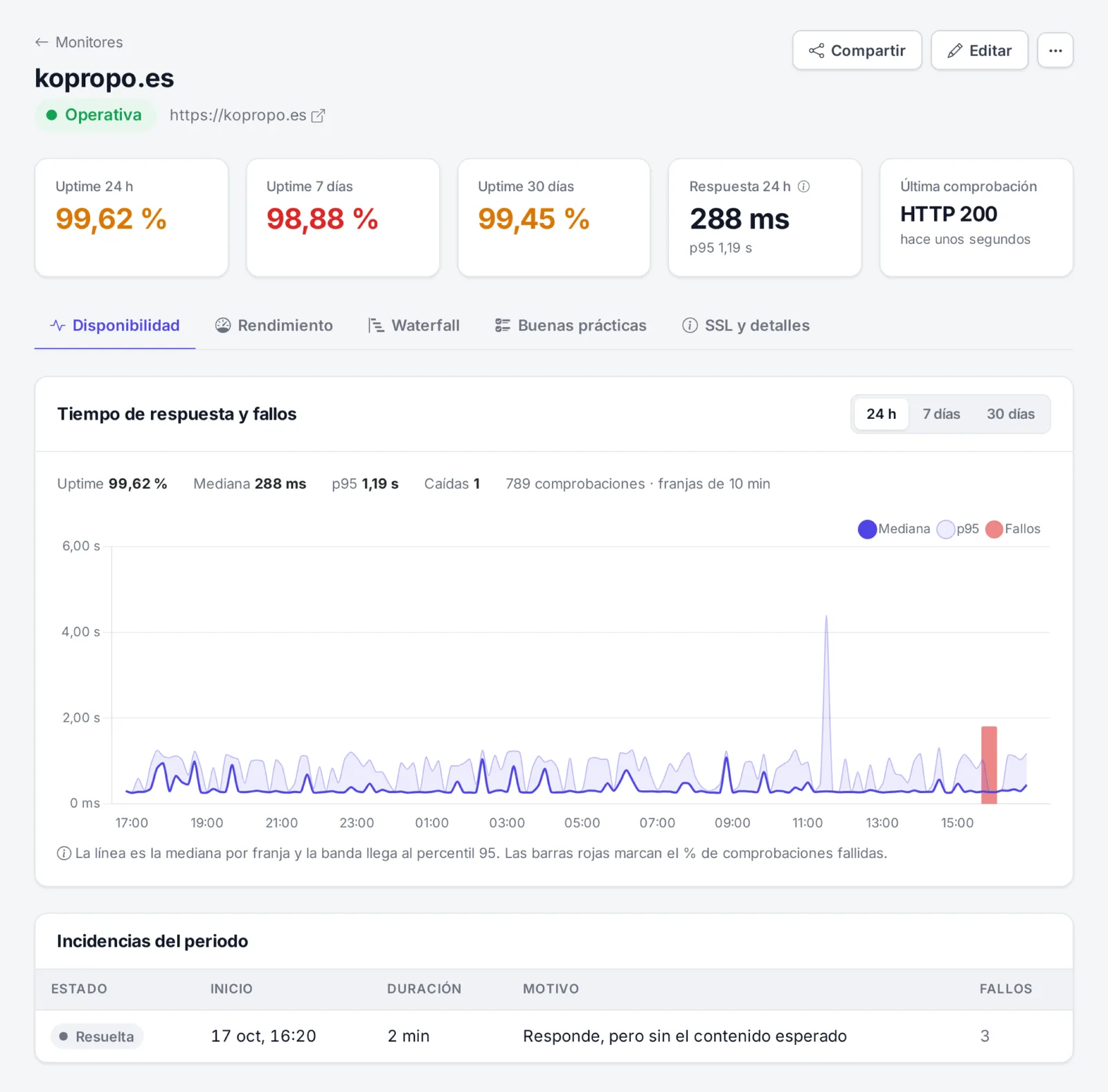Click the info icon before chart footnote
Image resolution: width=1108 pixels, height=1092 pixels.
click(64, 853)
